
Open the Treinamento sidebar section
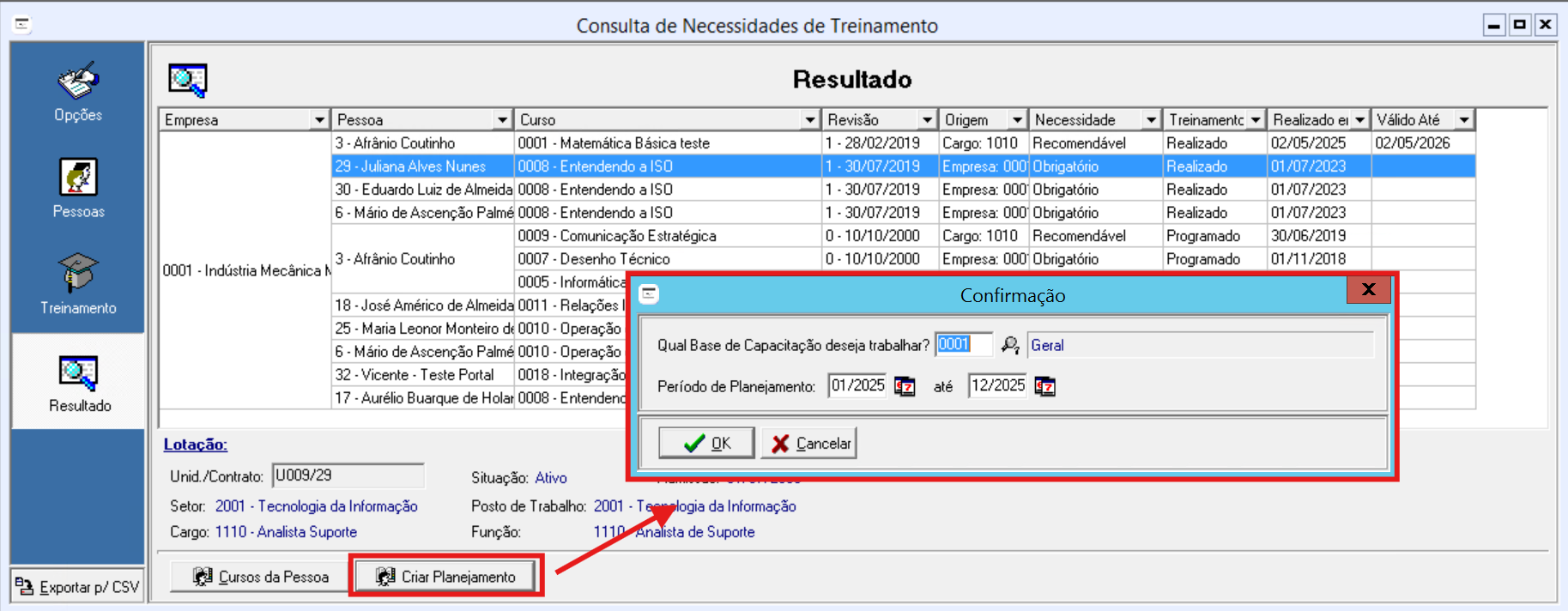point(78,284)
